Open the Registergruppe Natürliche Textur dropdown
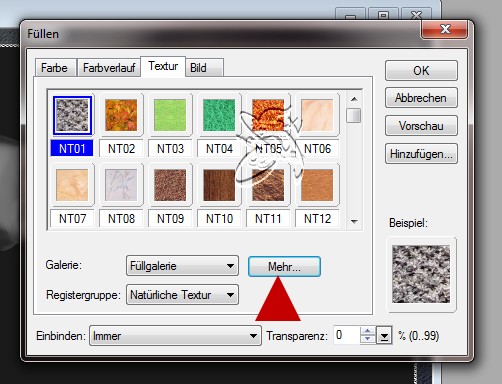This screenshot has width=502, height=384. coord(182,295)
